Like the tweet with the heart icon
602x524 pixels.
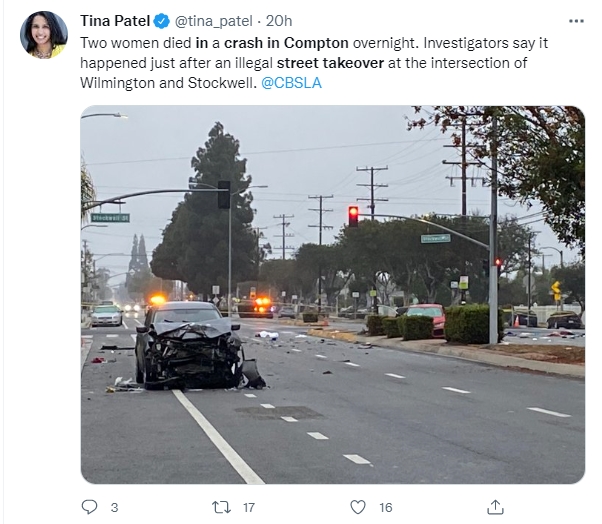pyautogui.click(x=358, y=507)
